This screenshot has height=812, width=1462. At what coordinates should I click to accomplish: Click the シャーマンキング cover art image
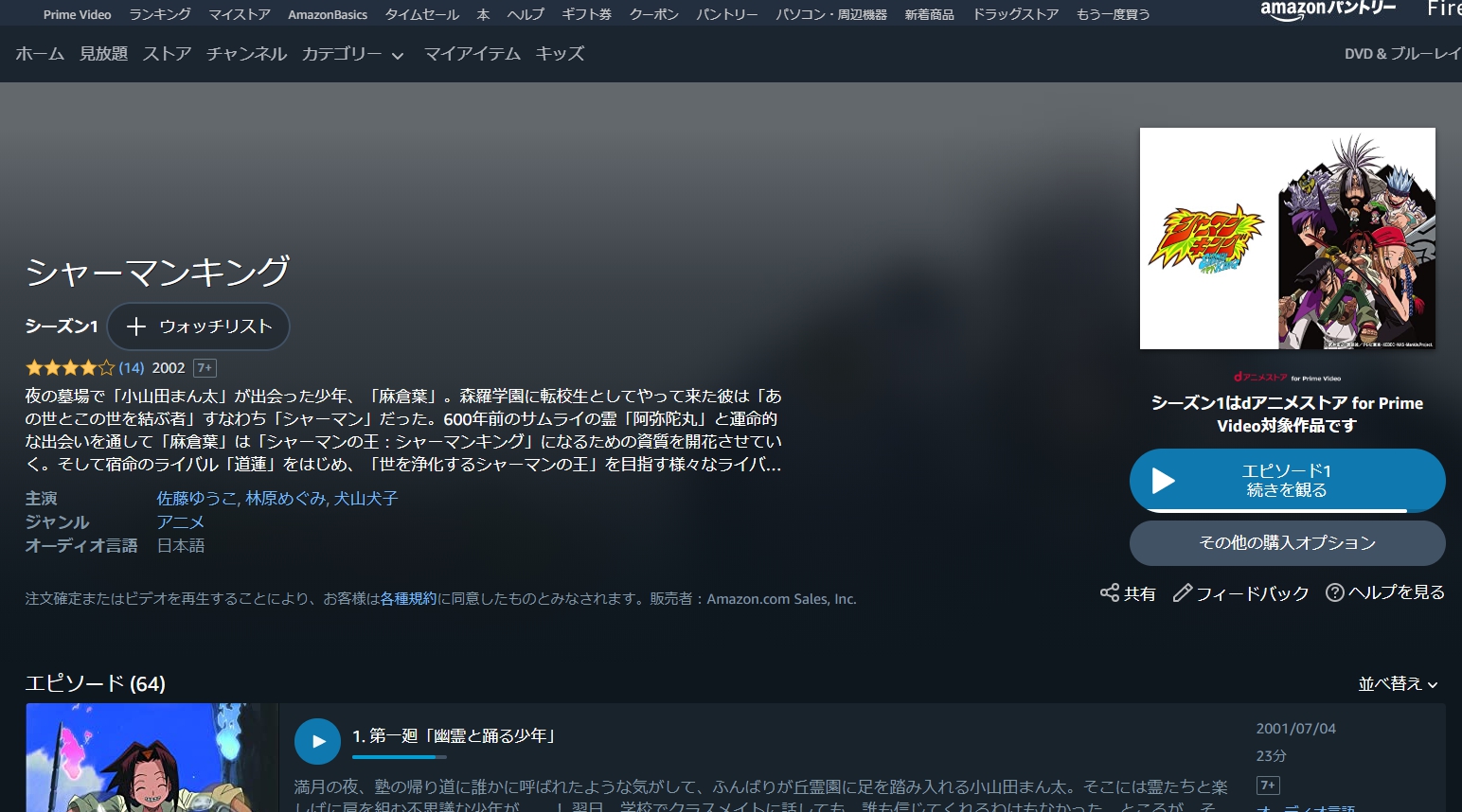pos(1287,238)
